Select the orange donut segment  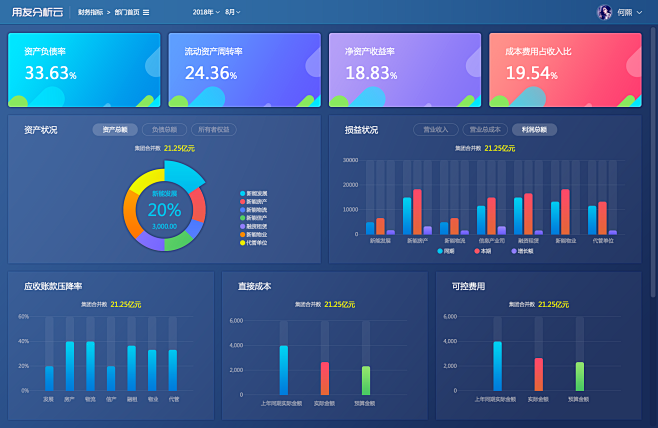click(x=130, y=214)
